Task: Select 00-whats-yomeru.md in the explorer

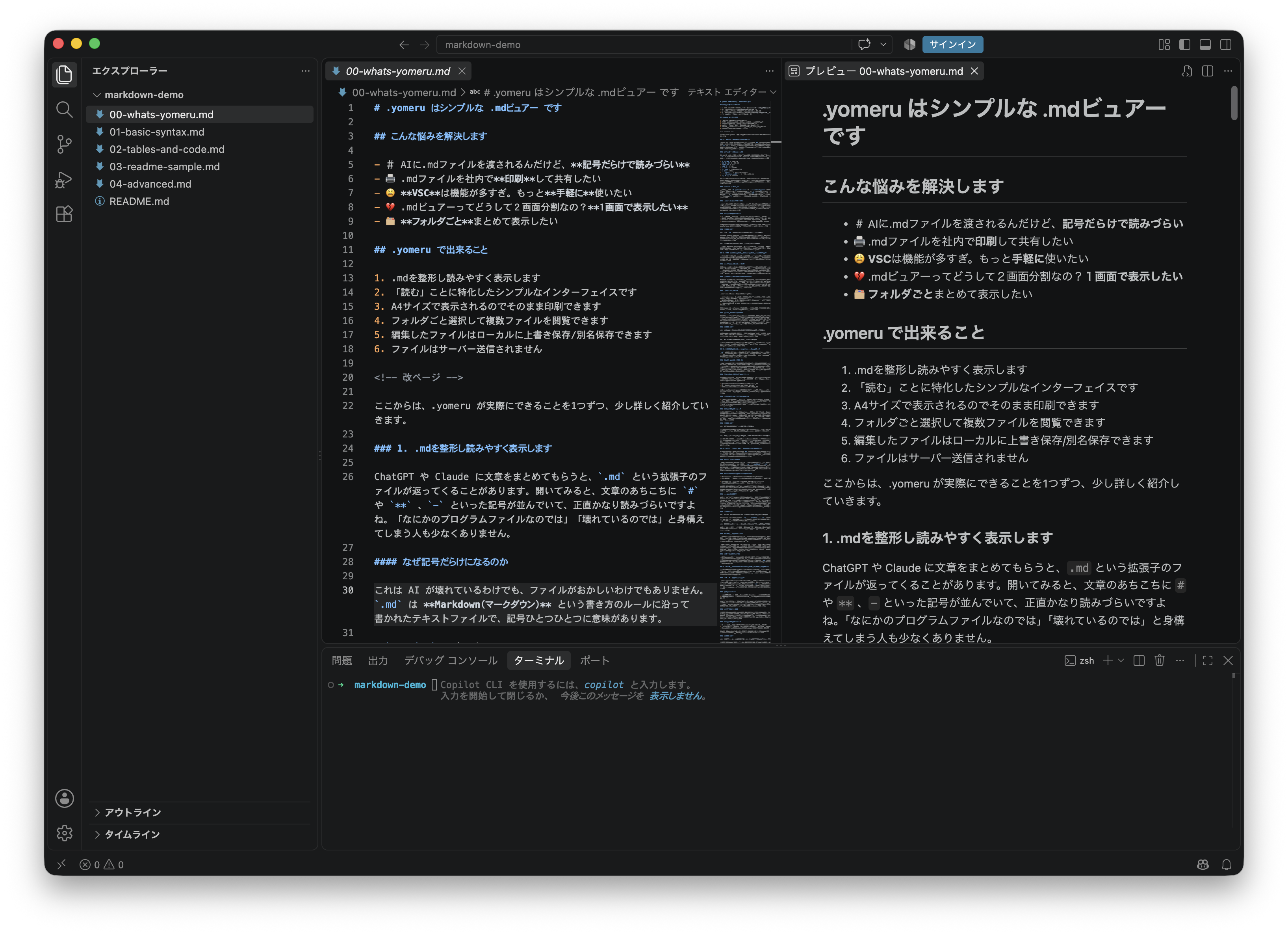Action: coord(199,115)
